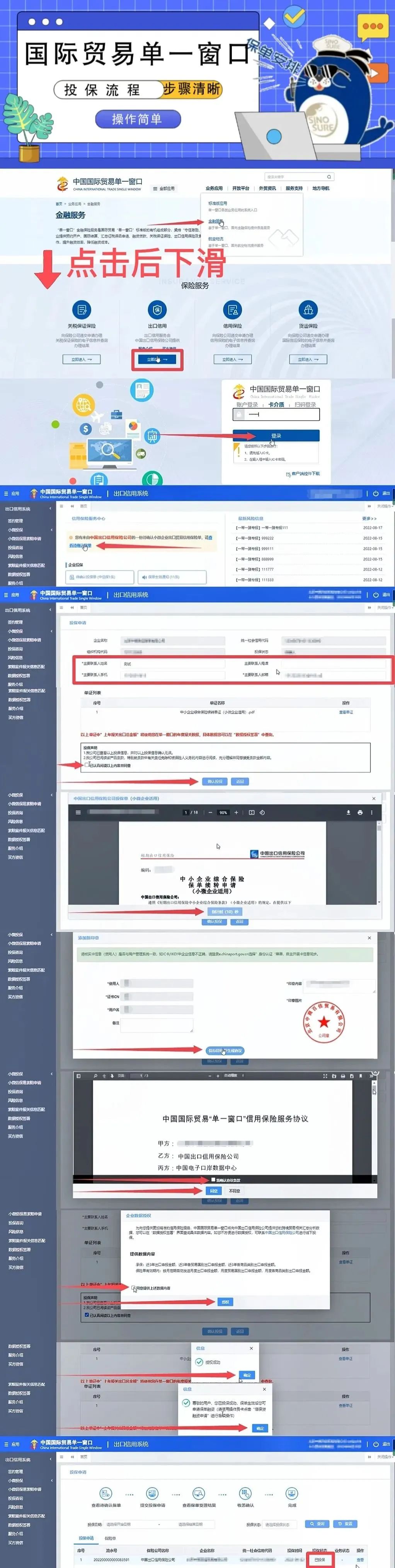Click 立即进入 under 出口信用
This screenshot has width=395, height=1568.
tap(157, 359)
